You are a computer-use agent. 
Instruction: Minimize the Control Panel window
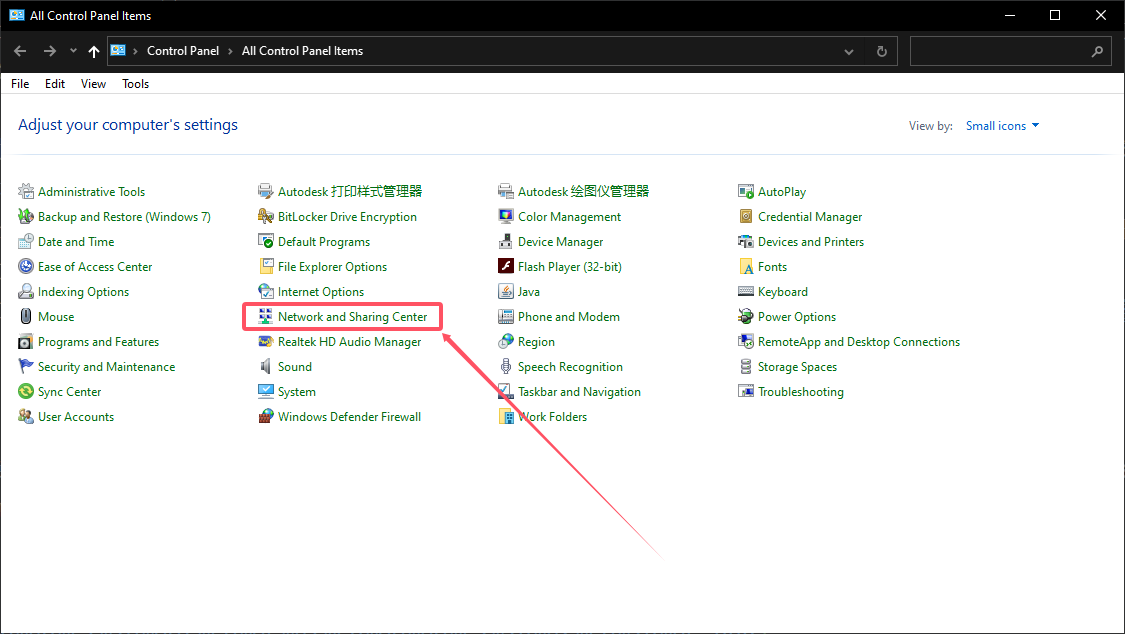[1009, 15]
